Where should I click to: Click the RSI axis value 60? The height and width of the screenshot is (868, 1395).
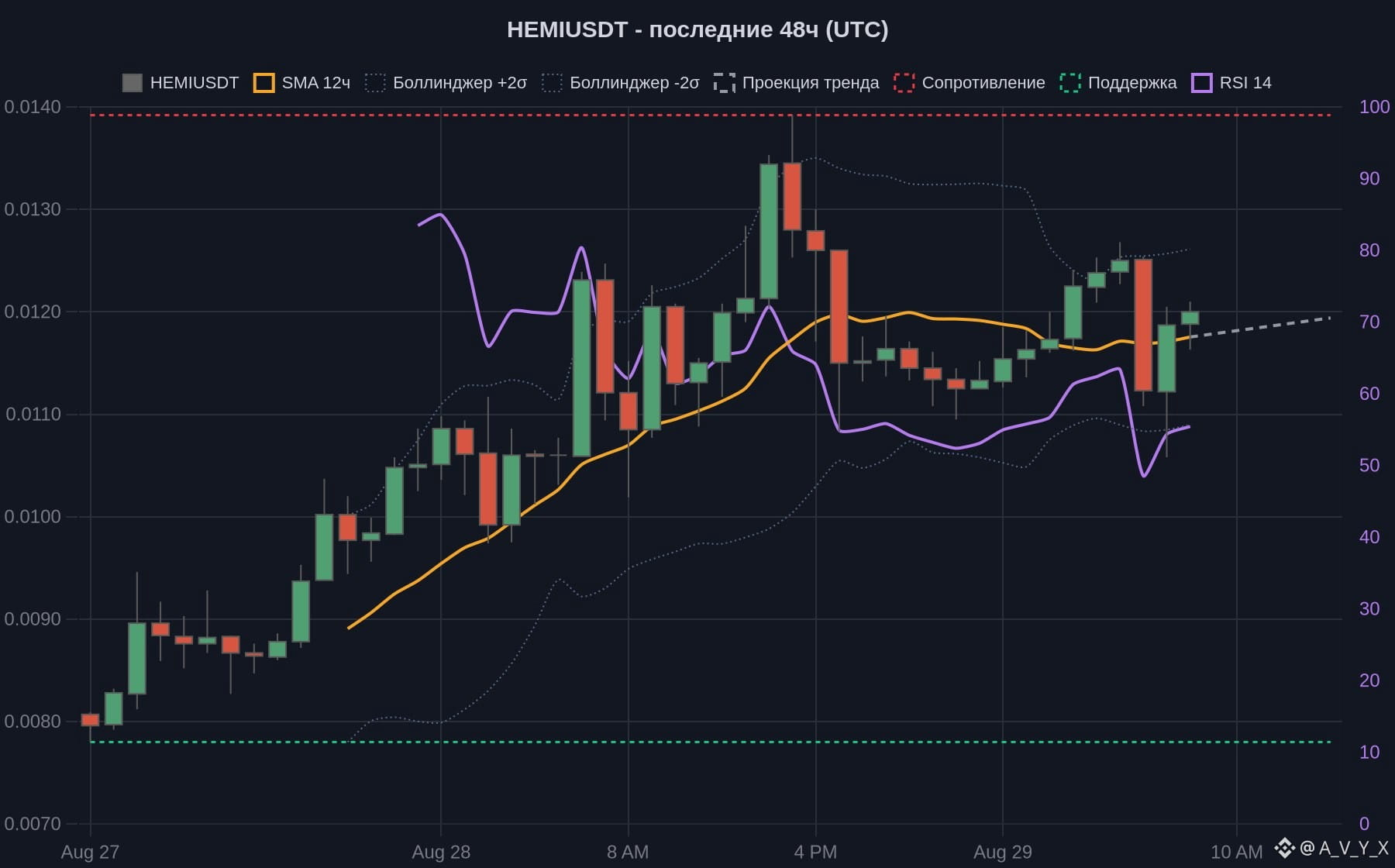[1369, 394]
